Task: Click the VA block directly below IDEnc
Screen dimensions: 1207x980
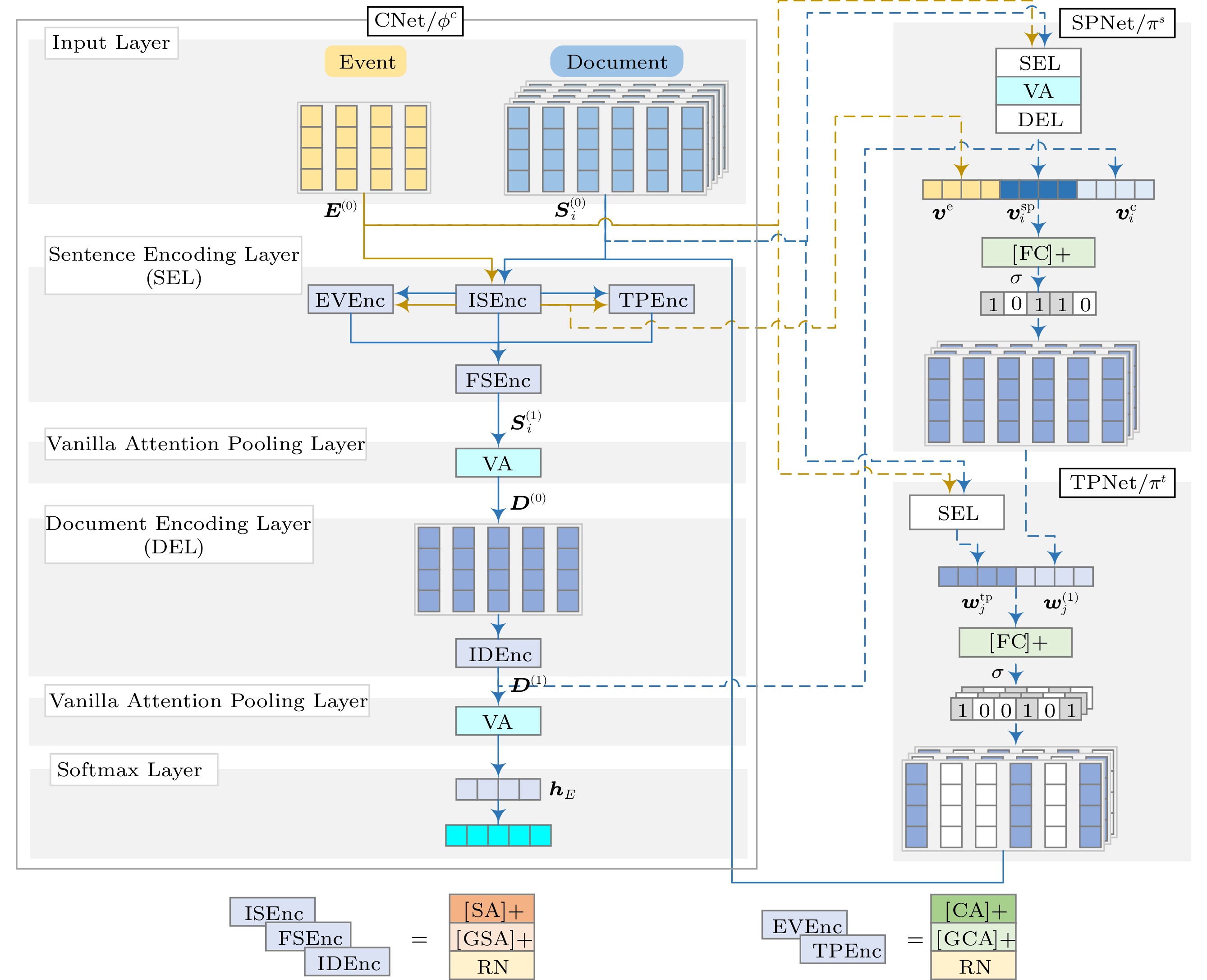Action: [498, 721]
